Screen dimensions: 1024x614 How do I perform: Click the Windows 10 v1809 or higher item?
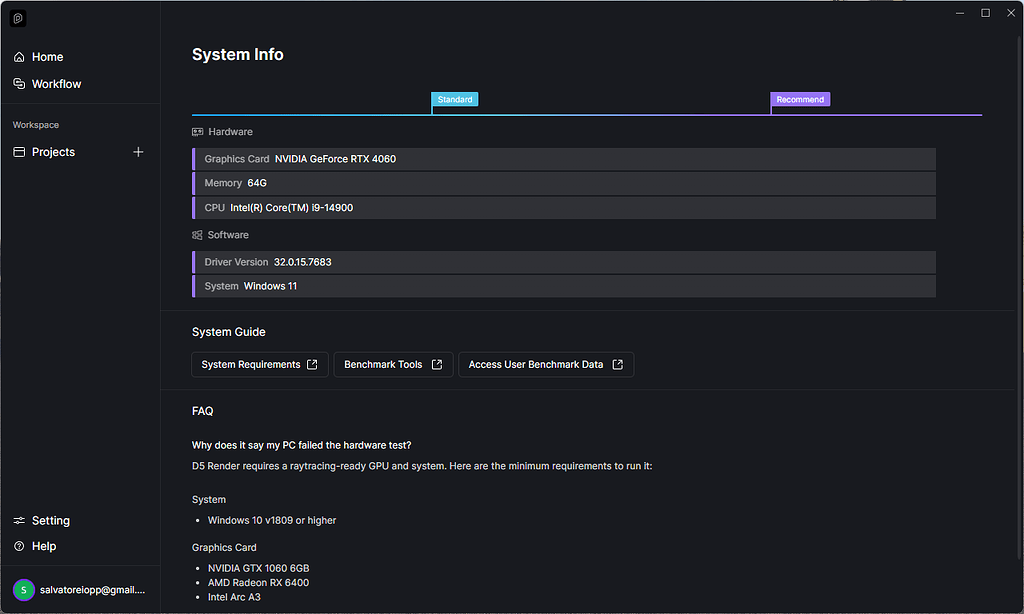click(272, 521)
